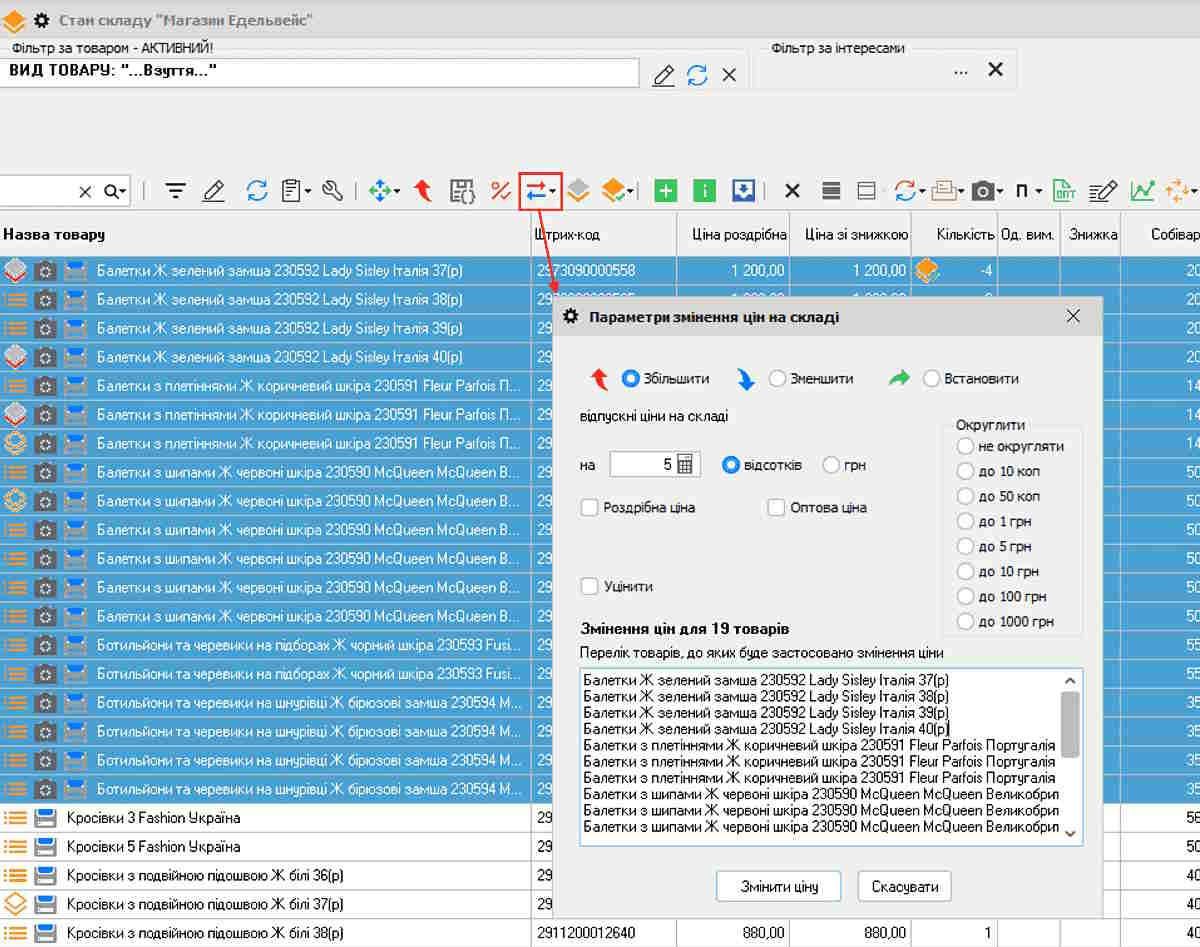Select the 'Зменшити' radio option

pos(778,379)
